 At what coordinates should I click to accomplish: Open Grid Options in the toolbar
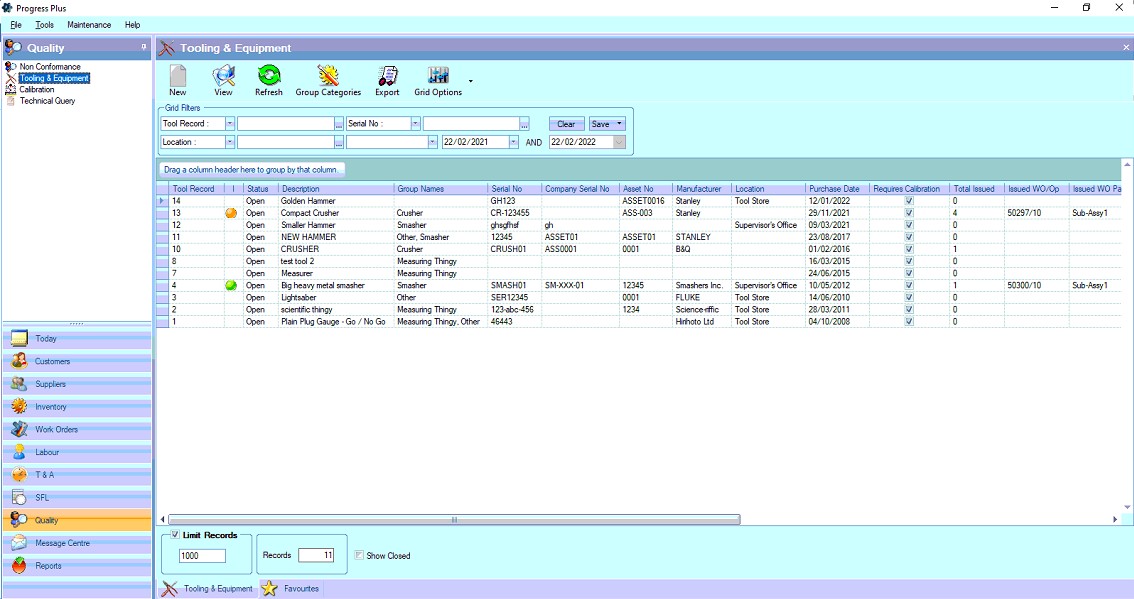[x=438, y=78]
